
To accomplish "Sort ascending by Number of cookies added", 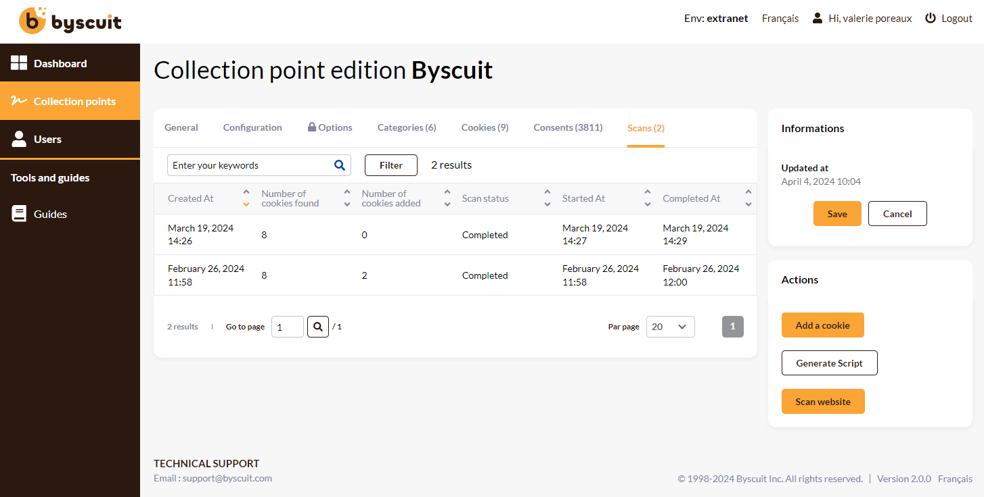I will 447,193.
